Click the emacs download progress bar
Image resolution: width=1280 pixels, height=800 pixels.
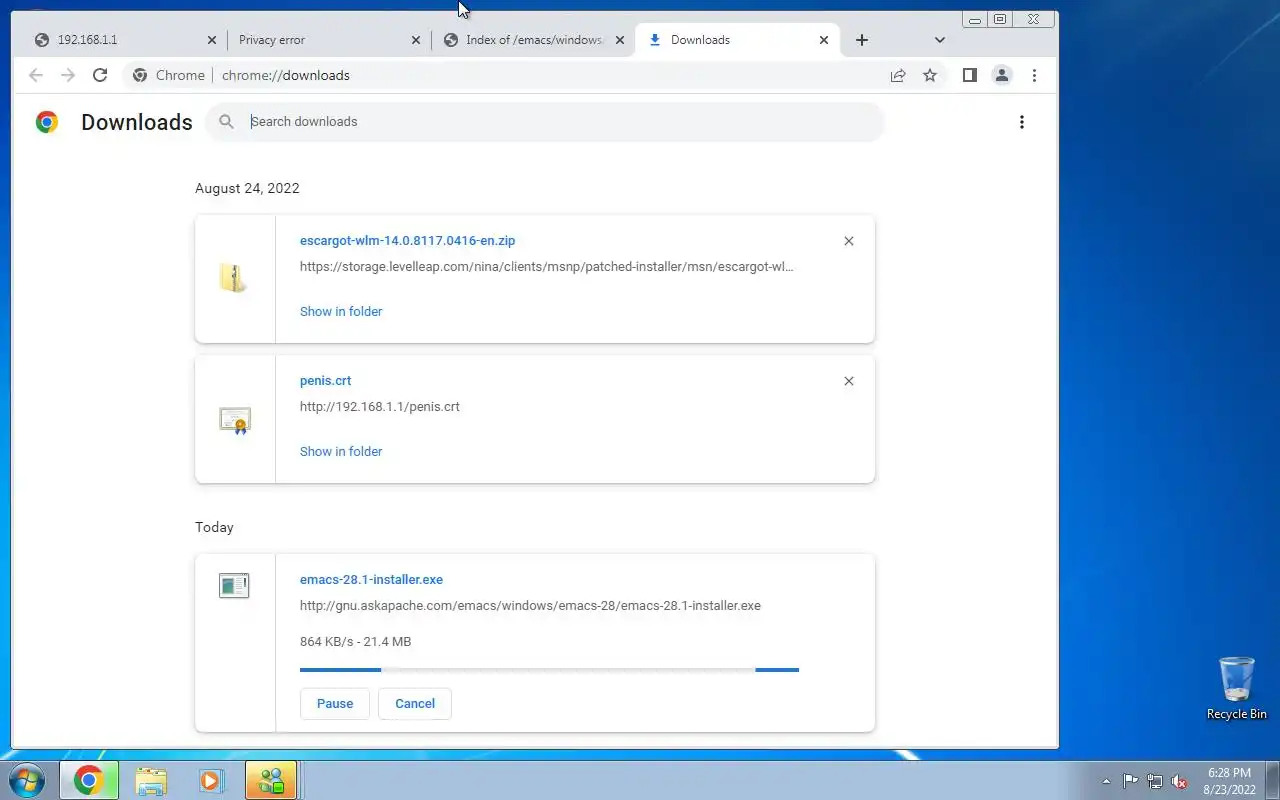pos(549,670)
